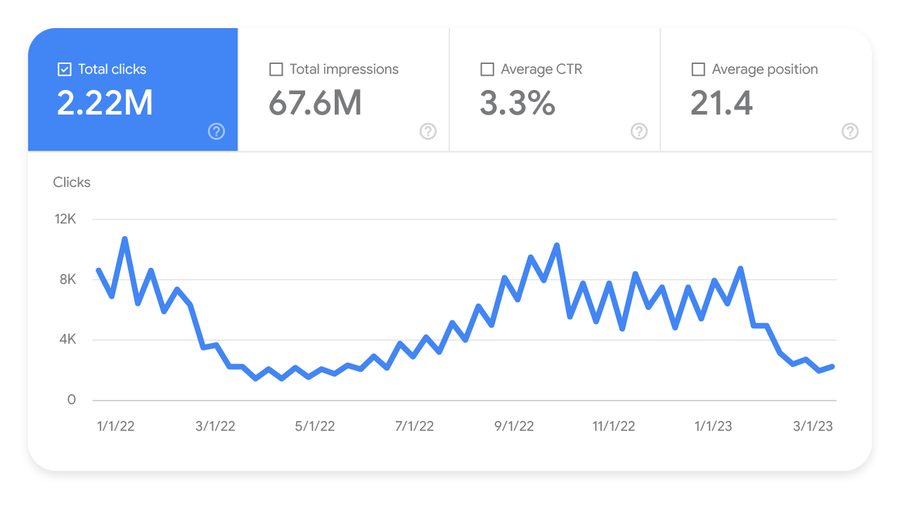The height and width of the screenshot is (506, 900).
Task: Open help icon in Total clicks card
Action: 216,131
